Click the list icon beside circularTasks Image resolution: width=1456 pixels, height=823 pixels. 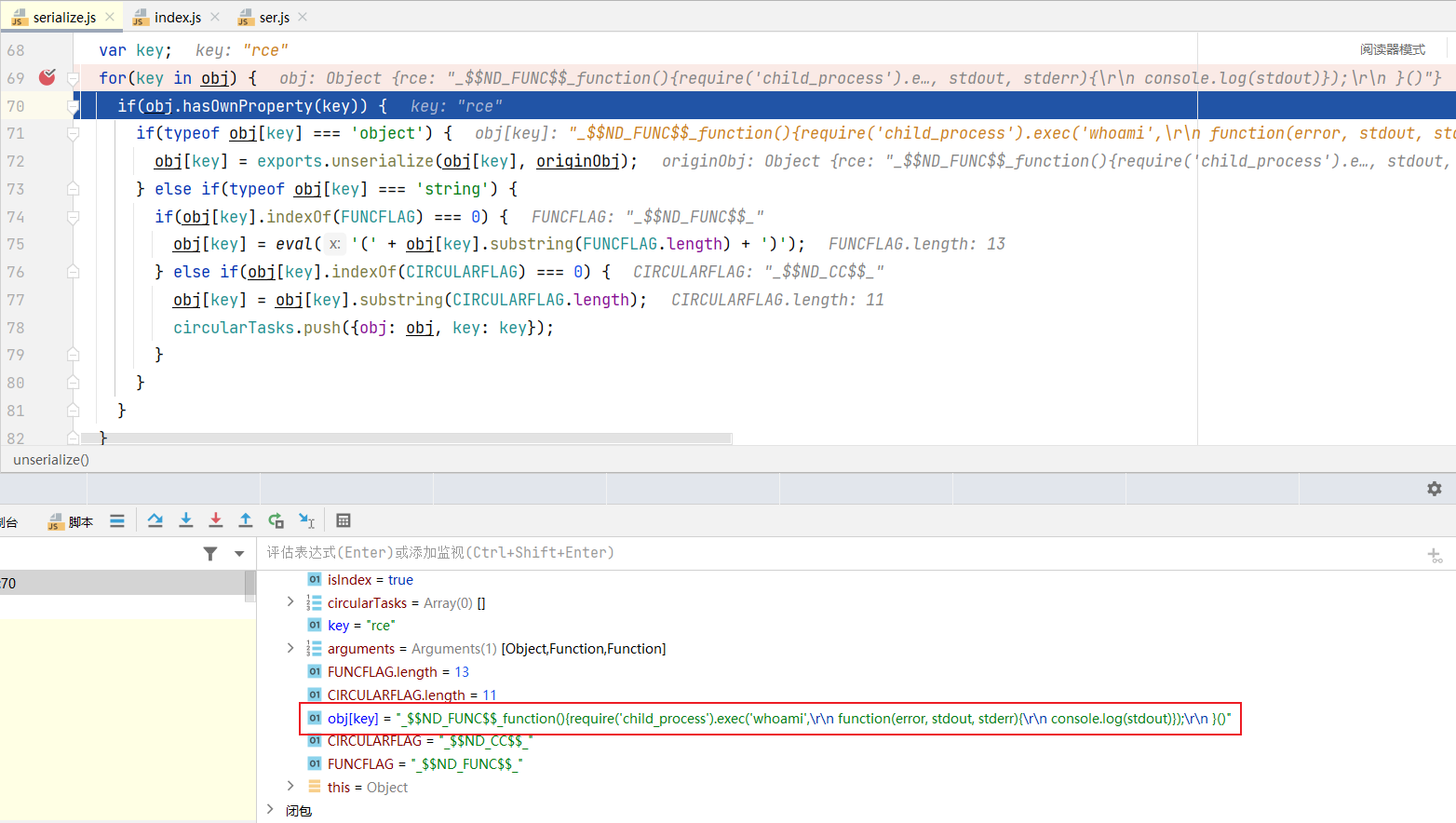(315, 602)
